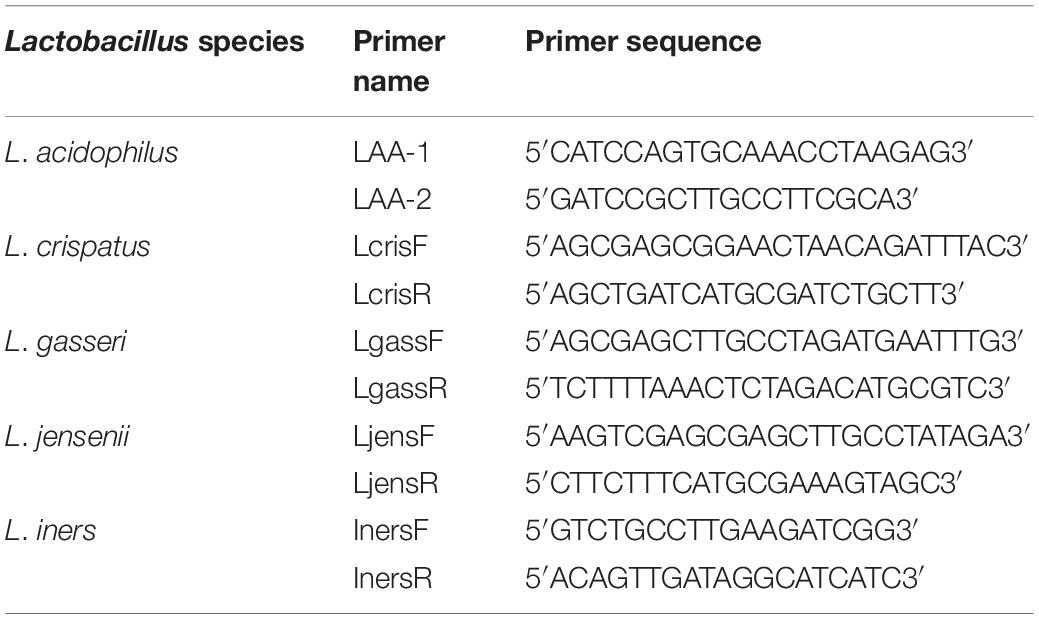Click the LAA-1 primer name
Screen dimensions: 1039x619
pyautogui.click(x=391, y=153)
